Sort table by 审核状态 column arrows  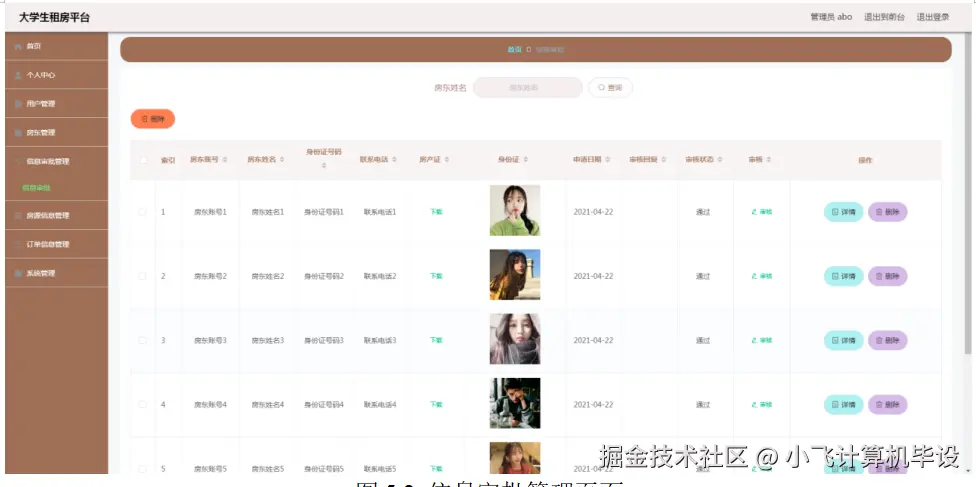click(x=720, y=160)
